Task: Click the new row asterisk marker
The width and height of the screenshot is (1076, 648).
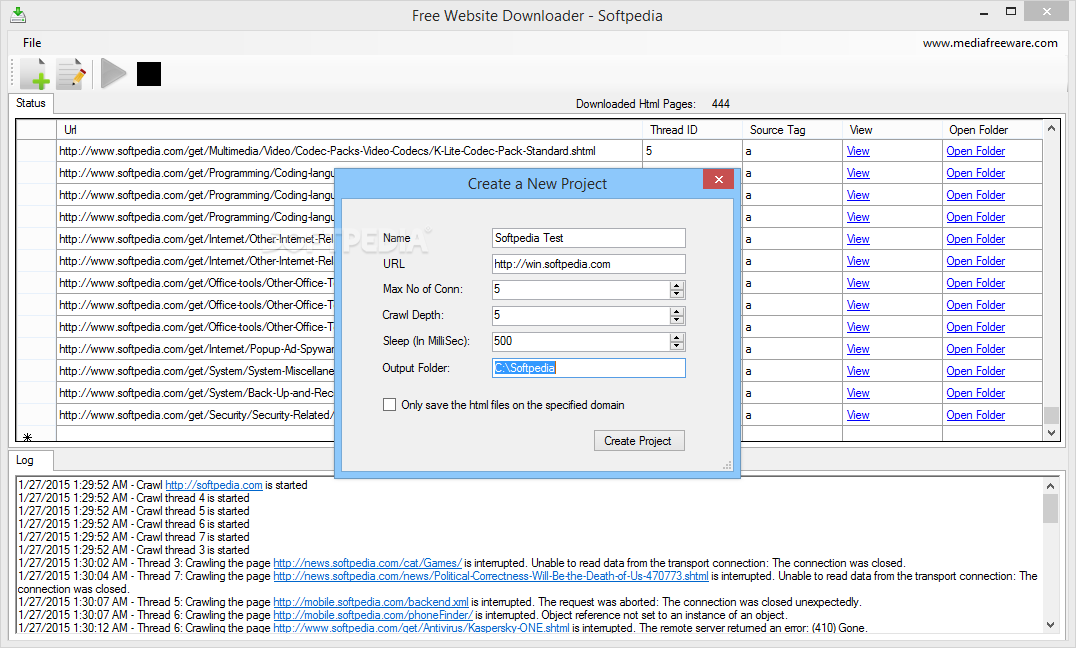Action: (27, 436)
